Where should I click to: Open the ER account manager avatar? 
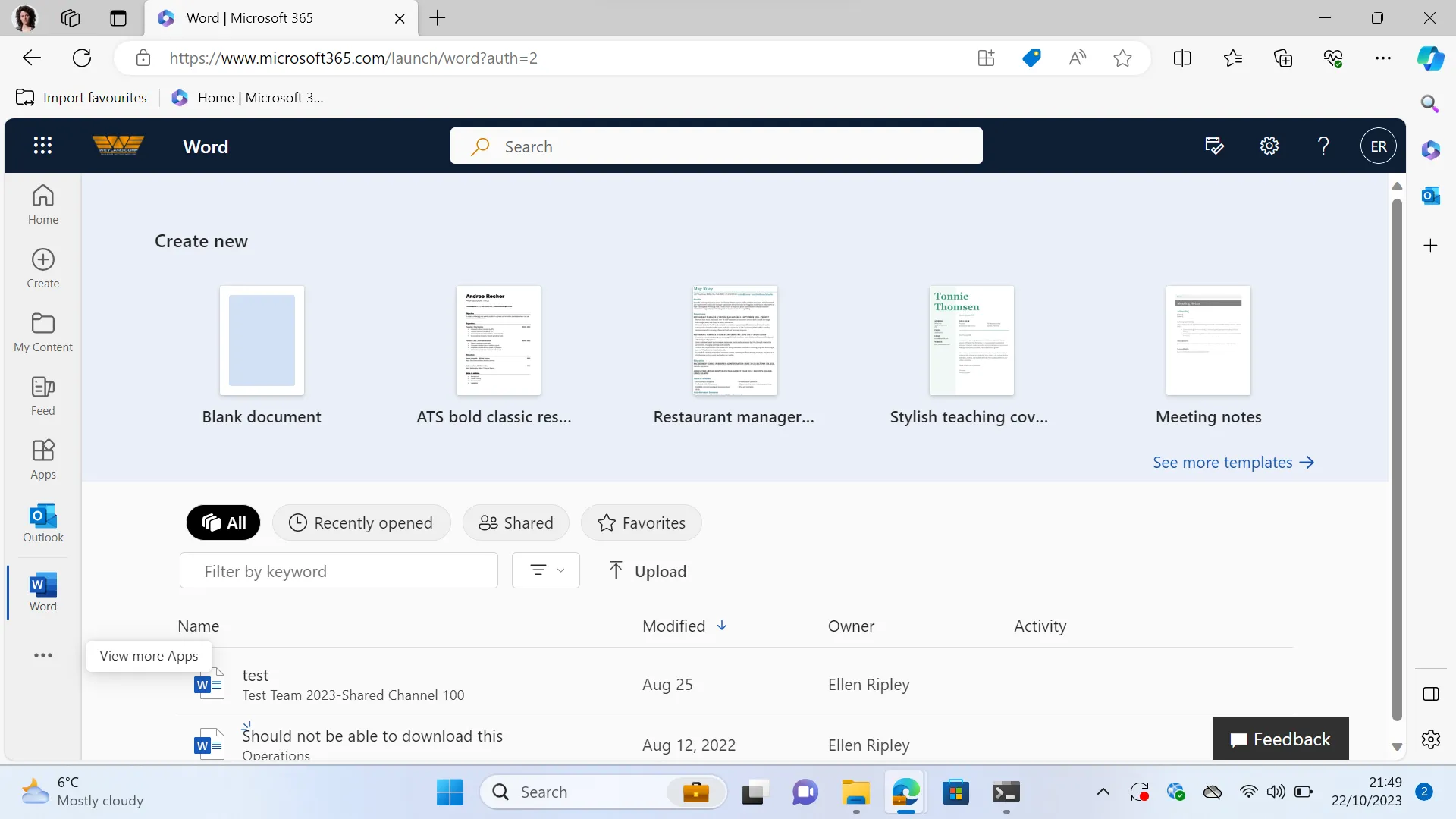click(x=1379, y=146)
